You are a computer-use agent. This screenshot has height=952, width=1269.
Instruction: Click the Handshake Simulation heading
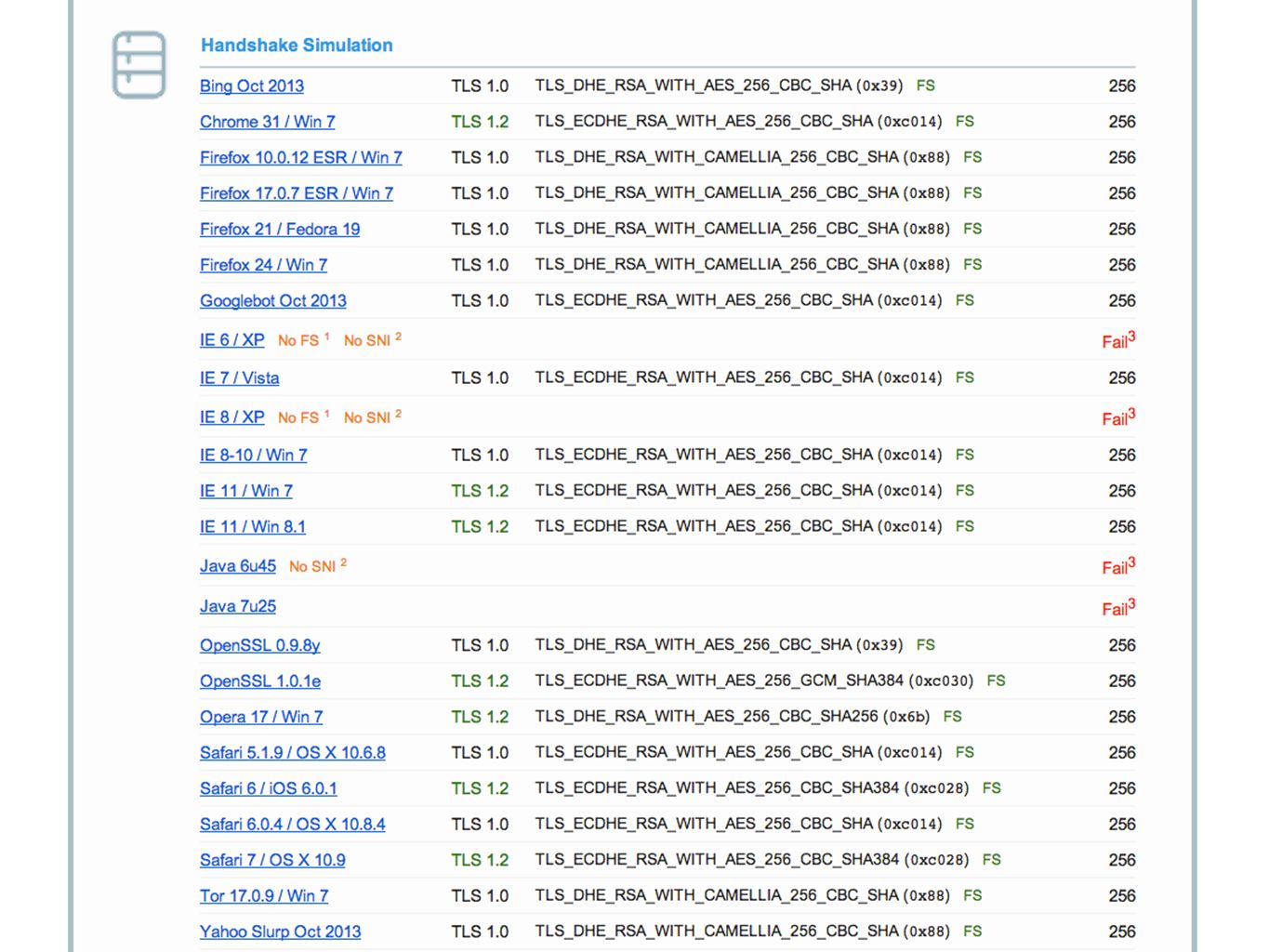click(297, 45)
